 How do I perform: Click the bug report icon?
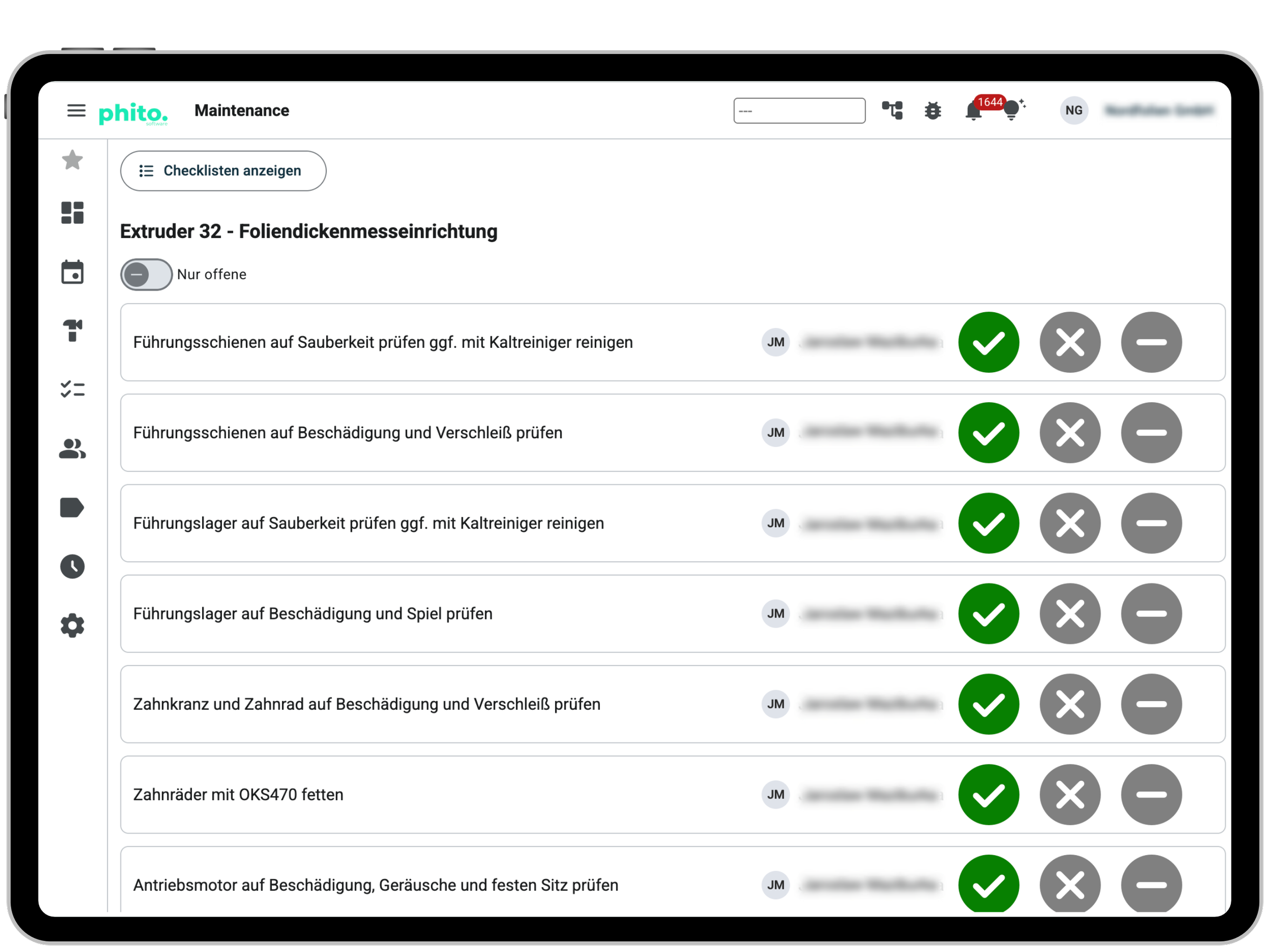933,110
